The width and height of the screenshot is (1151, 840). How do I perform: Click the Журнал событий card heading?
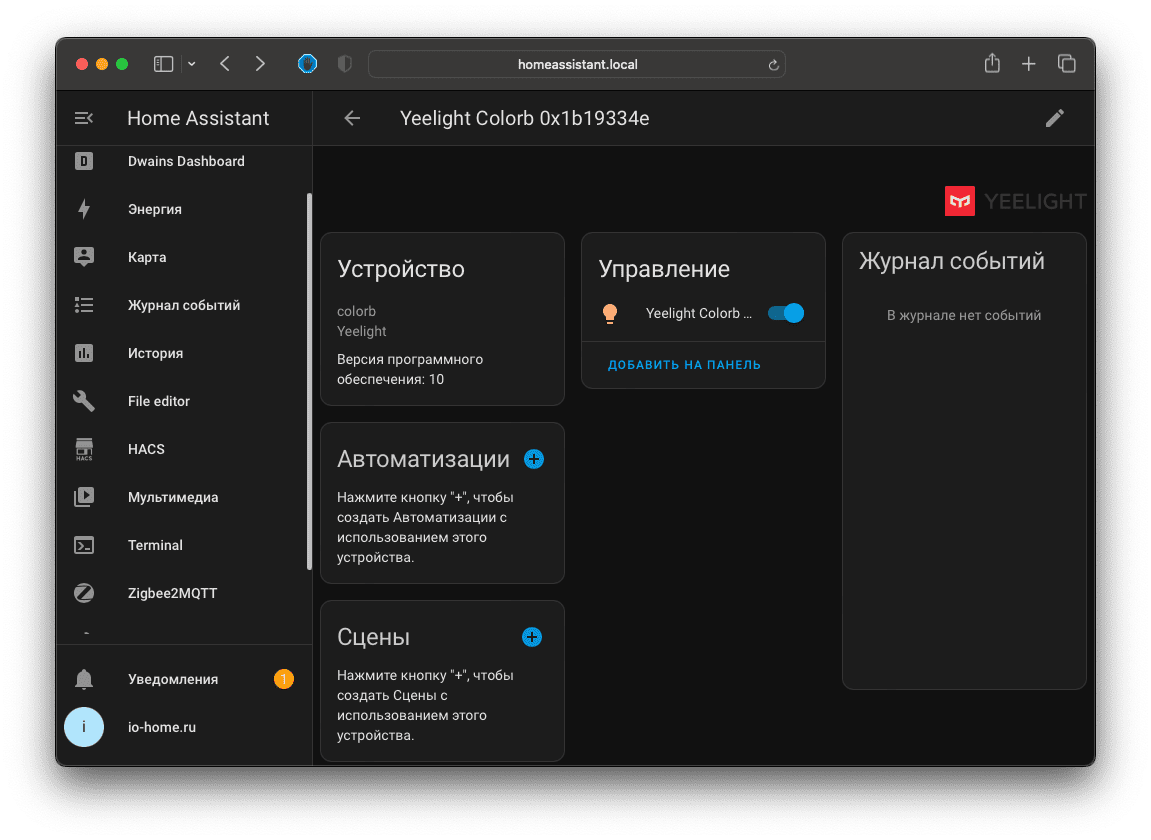point(951,261)
